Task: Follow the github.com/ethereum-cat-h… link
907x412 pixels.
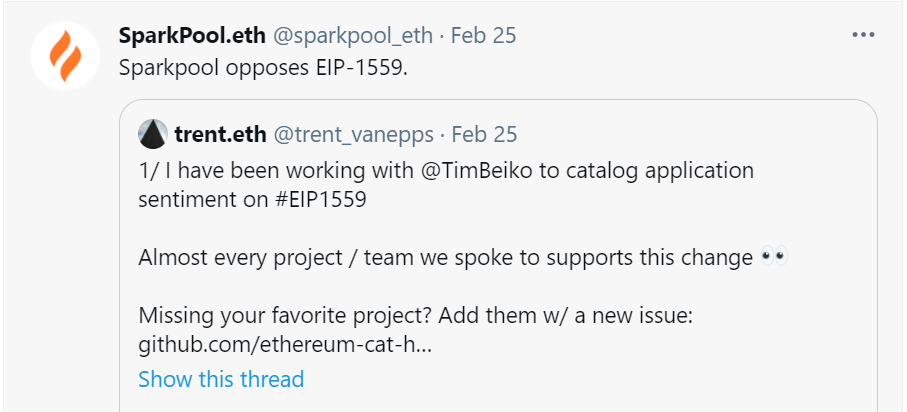Action: tap(285, 345)
